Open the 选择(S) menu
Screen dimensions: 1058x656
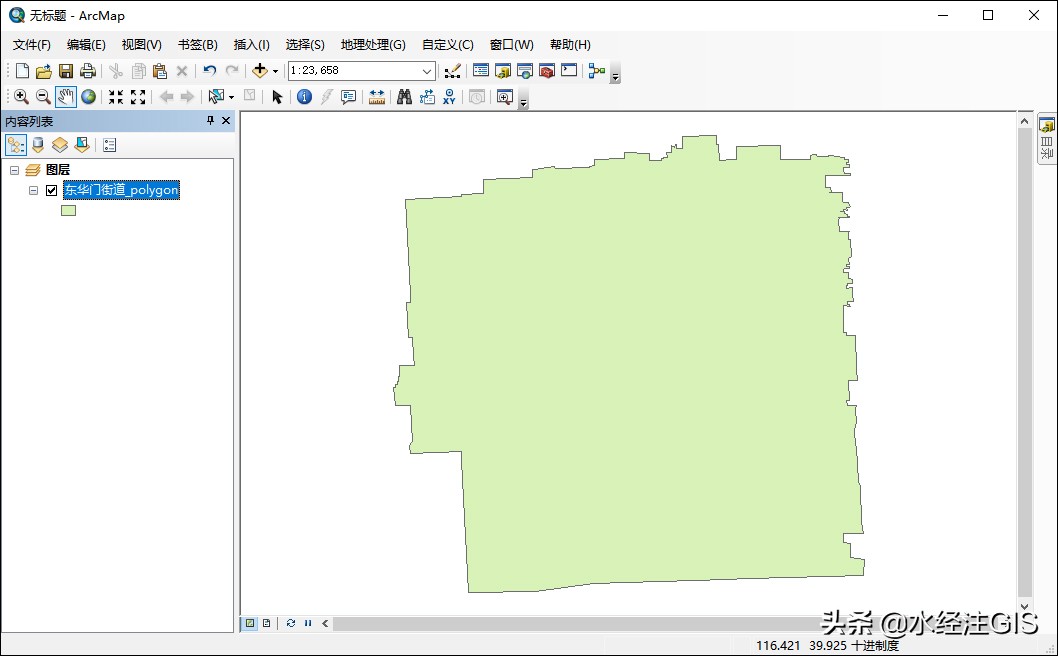[304, 45]
